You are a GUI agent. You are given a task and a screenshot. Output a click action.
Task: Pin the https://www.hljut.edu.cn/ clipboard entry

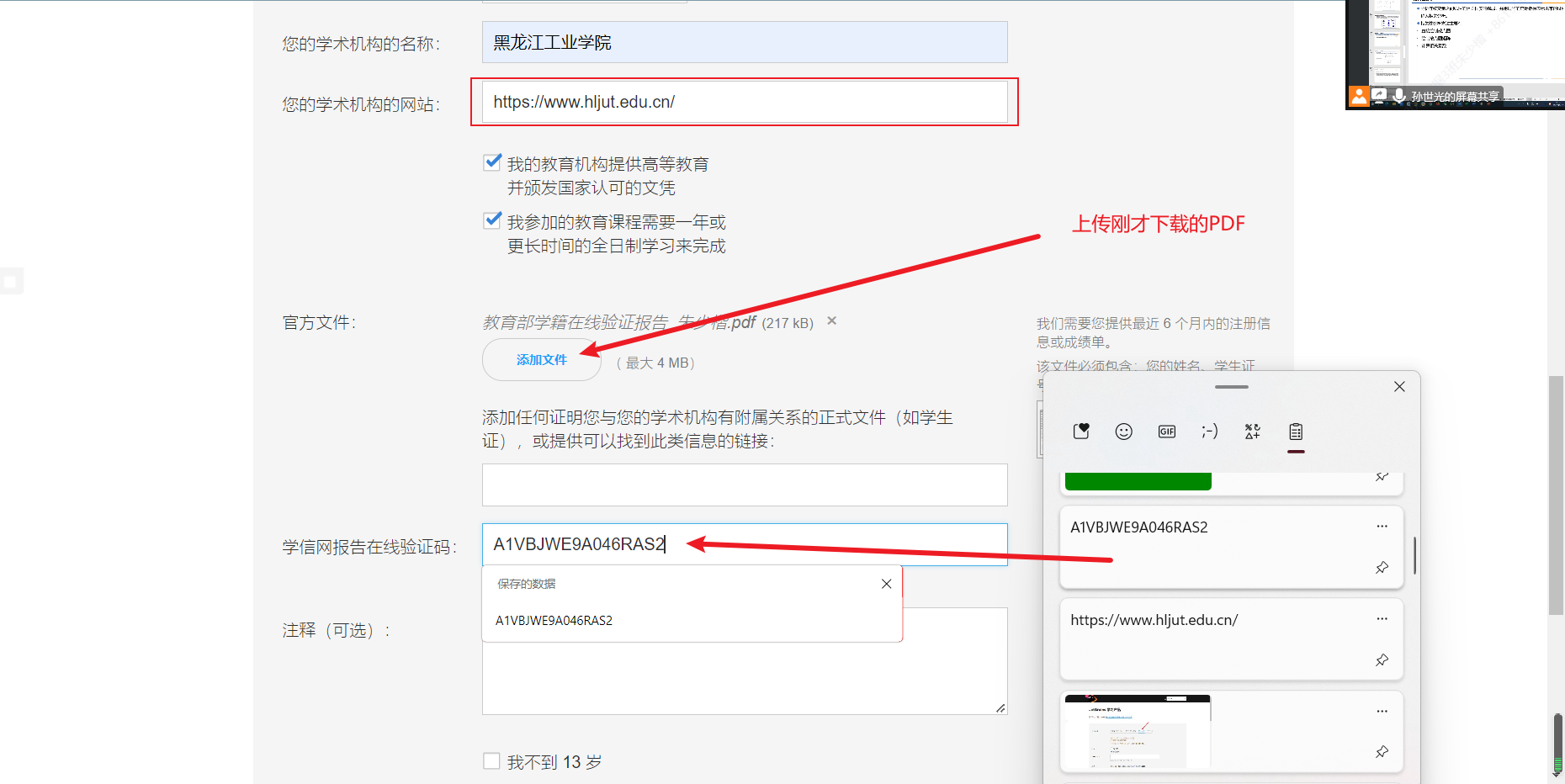point(1382,660)
